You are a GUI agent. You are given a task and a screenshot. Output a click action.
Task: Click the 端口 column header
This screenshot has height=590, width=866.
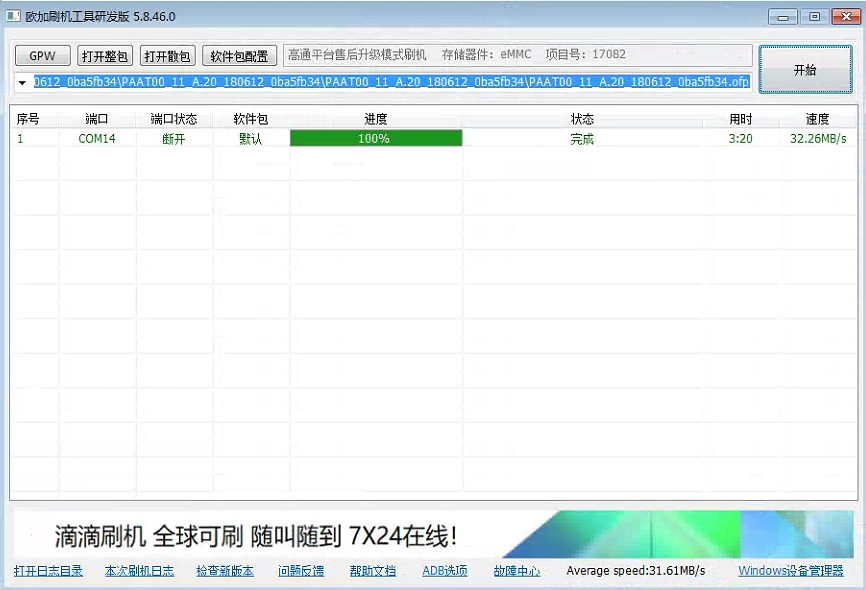coord(97,119)
